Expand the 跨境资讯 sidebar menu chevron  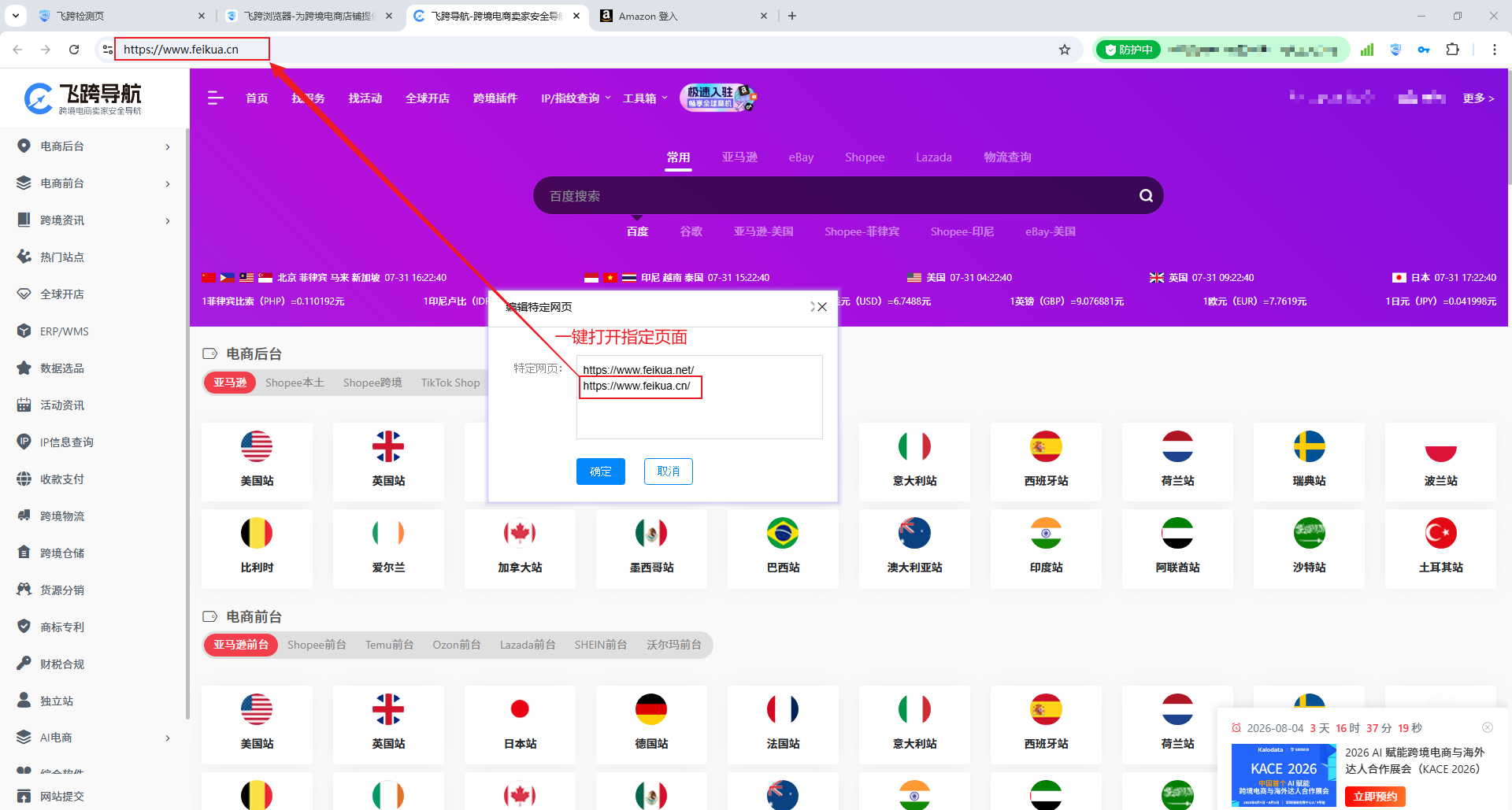click(x=168, y=220)
